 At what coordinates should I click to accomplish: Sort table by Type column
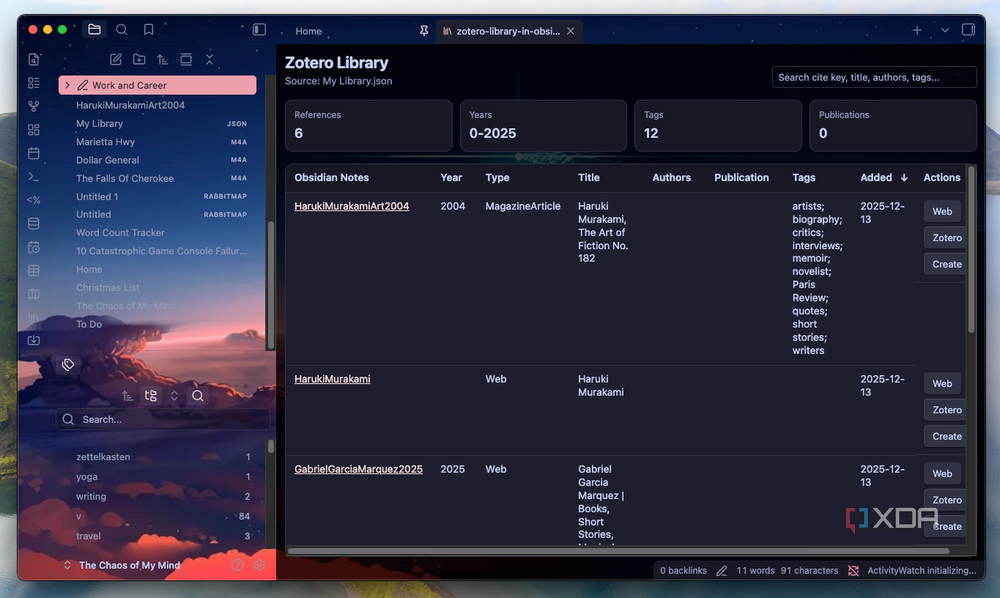pos(497,177)
